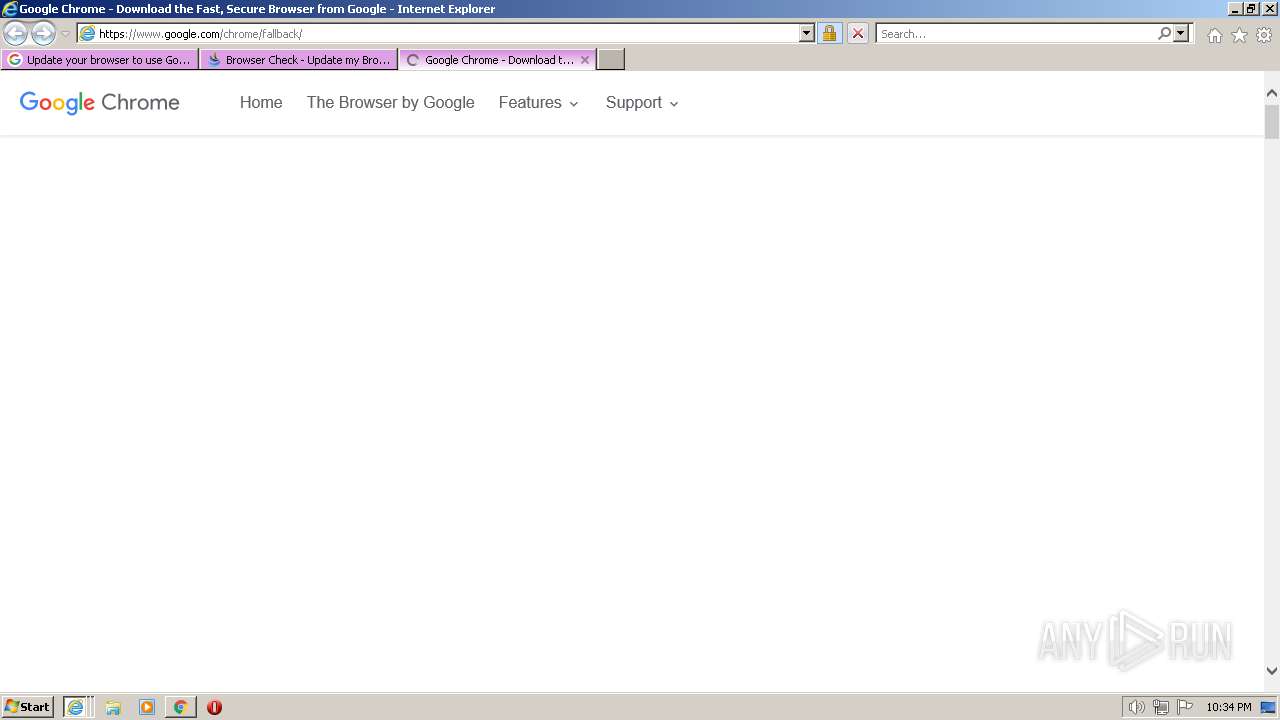Open 'The Browser by Google' link
Screen dimensions: 1280x720
(391, 103)
